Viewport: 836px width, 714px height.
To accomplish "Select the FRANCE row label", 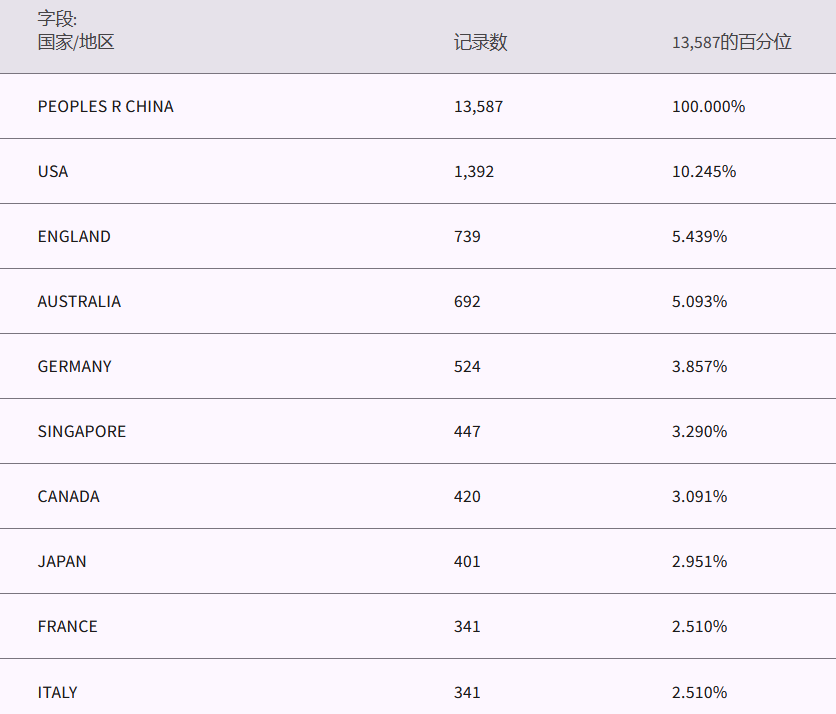I will click(x=68, y=626).
